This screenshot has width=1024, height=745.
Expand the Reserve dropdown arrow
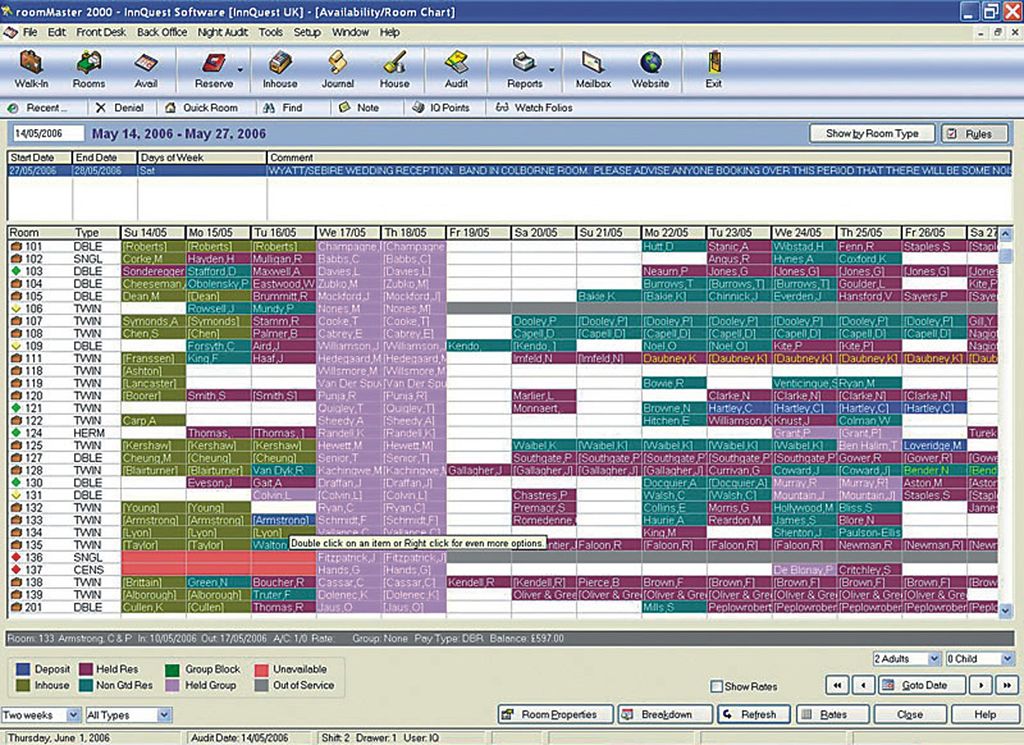coord(240,70)
